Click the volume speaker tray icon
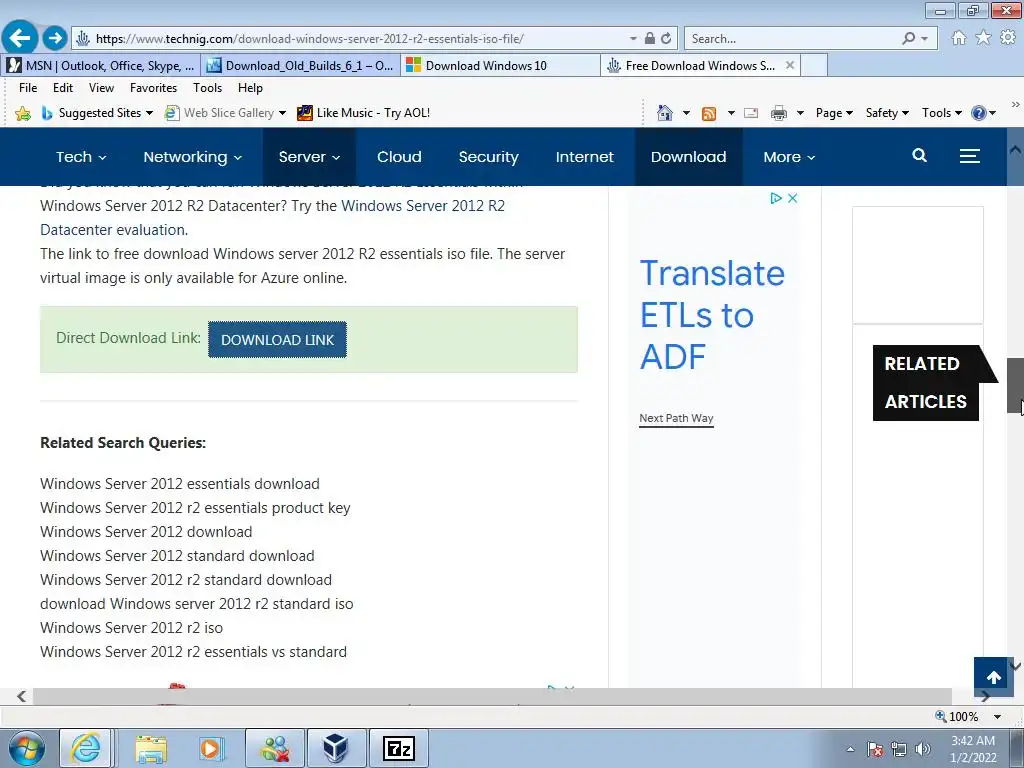 point(923,749)
